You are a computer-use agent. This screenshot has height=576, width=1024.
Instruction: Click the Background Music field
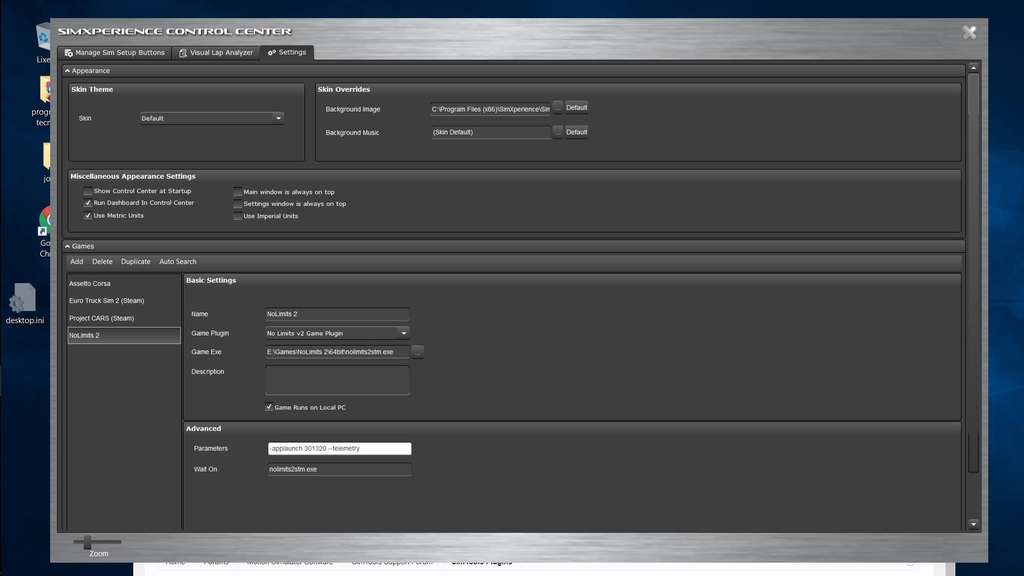click(490, 132)
